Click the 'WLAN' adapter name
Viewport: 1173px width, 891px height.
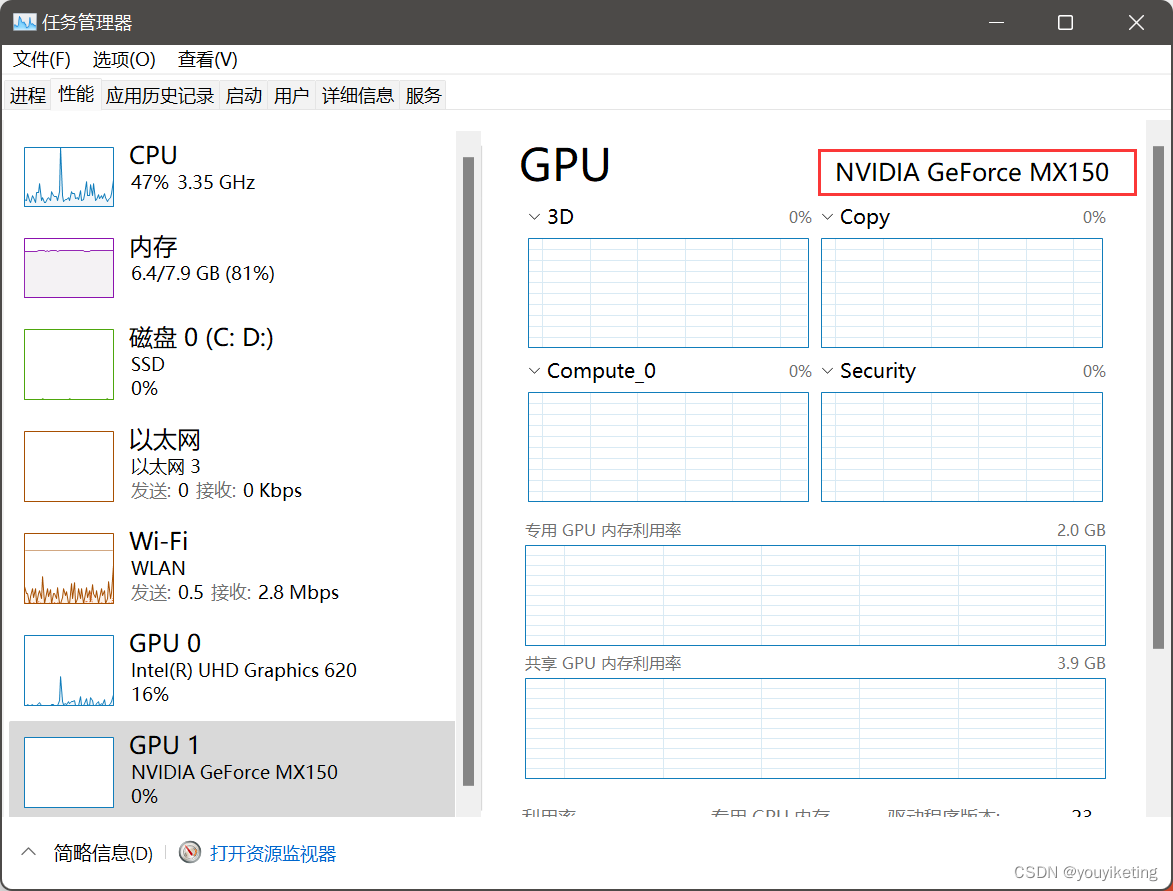point(158,569)
